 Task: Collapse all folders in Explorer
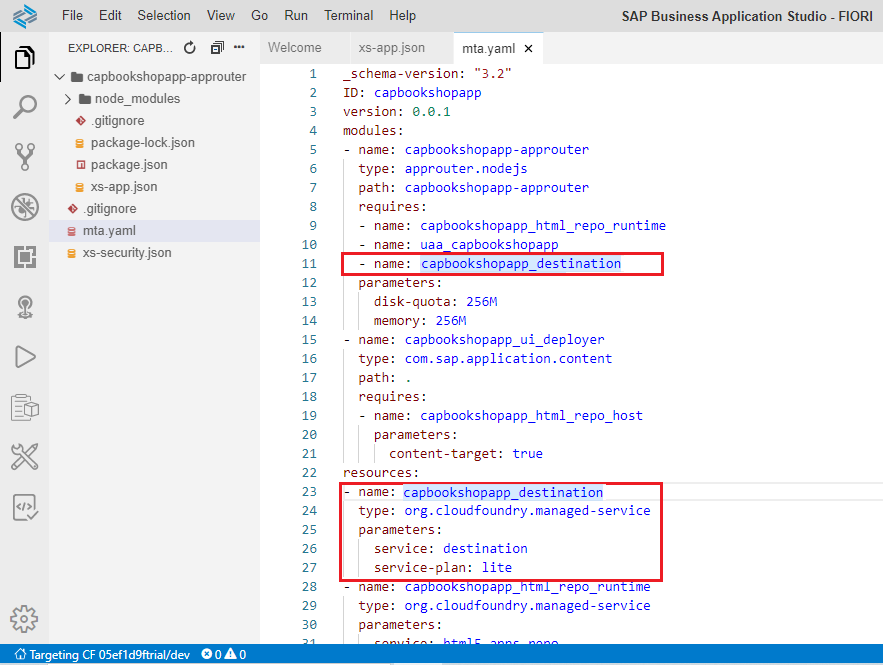[x=217, y=45]
